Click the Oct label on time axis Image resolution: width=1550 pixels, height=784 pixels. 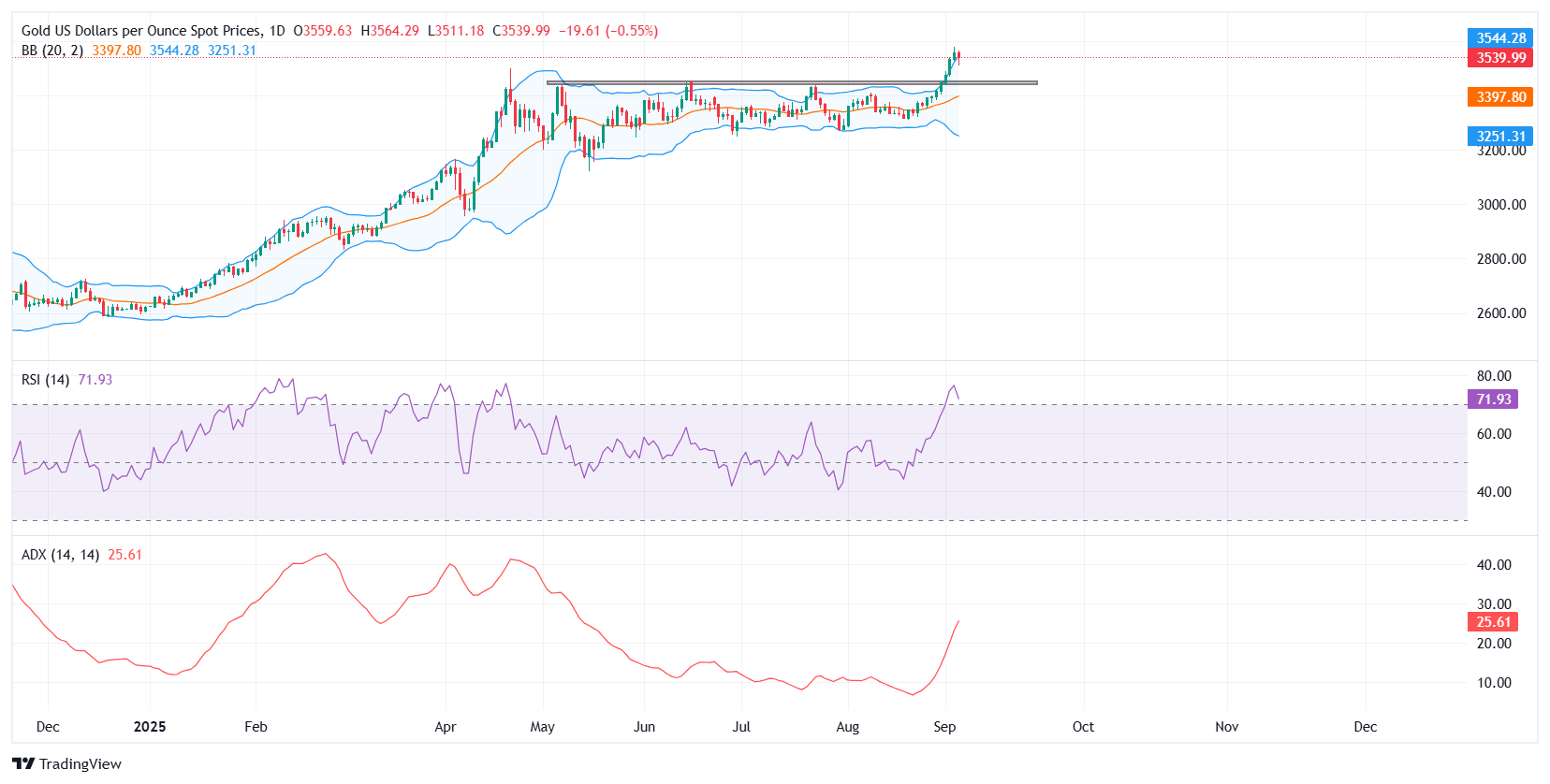pos(1083,727)
